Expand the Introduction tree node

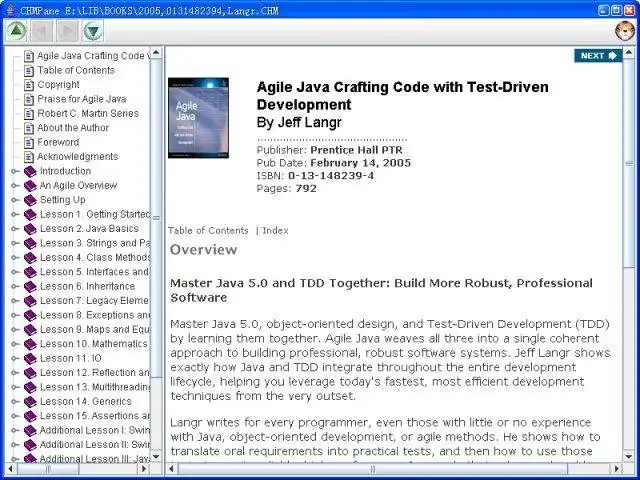pyautogui.click(x=15, y=171)
